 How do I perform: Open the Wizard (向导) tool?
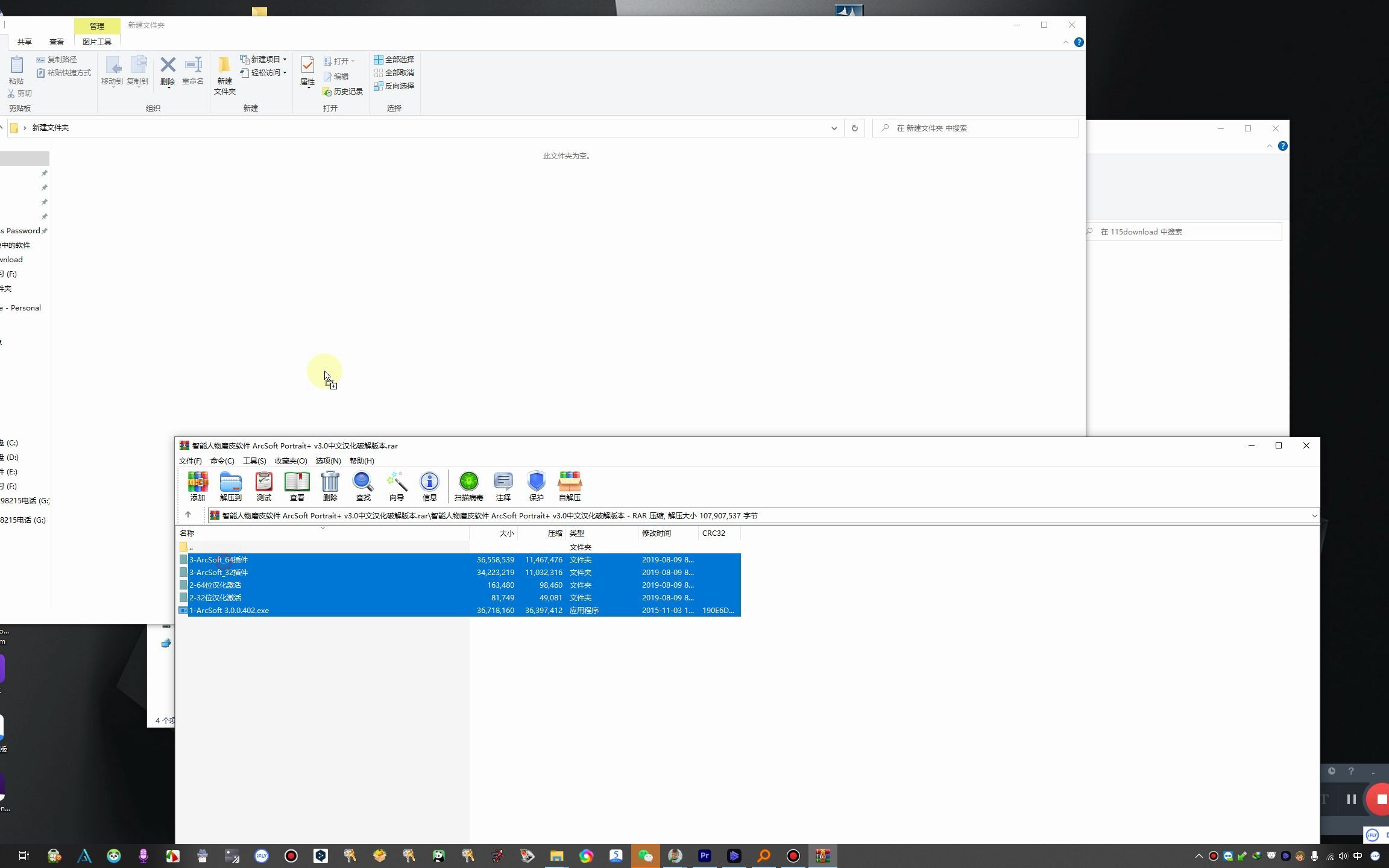[x=396, y=486]
